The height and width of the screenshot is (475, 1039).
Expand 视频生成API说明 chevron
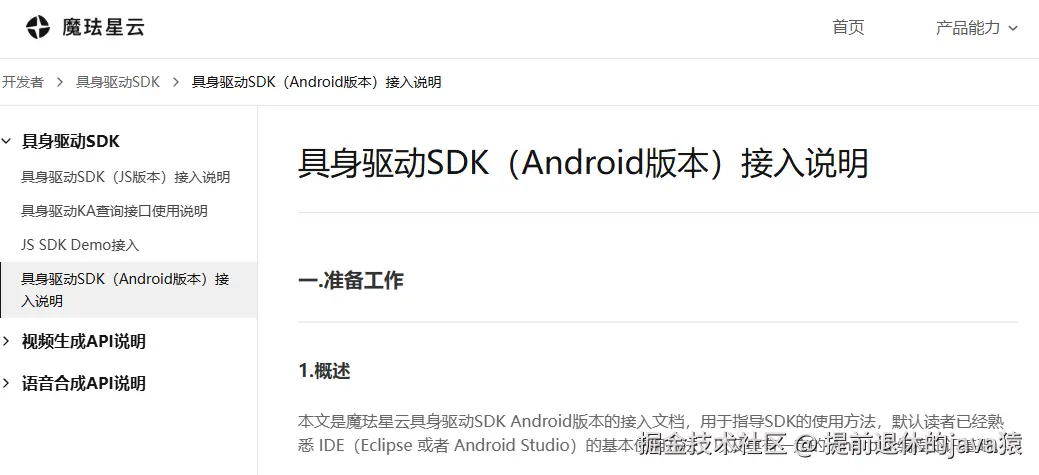pos(7,342)
